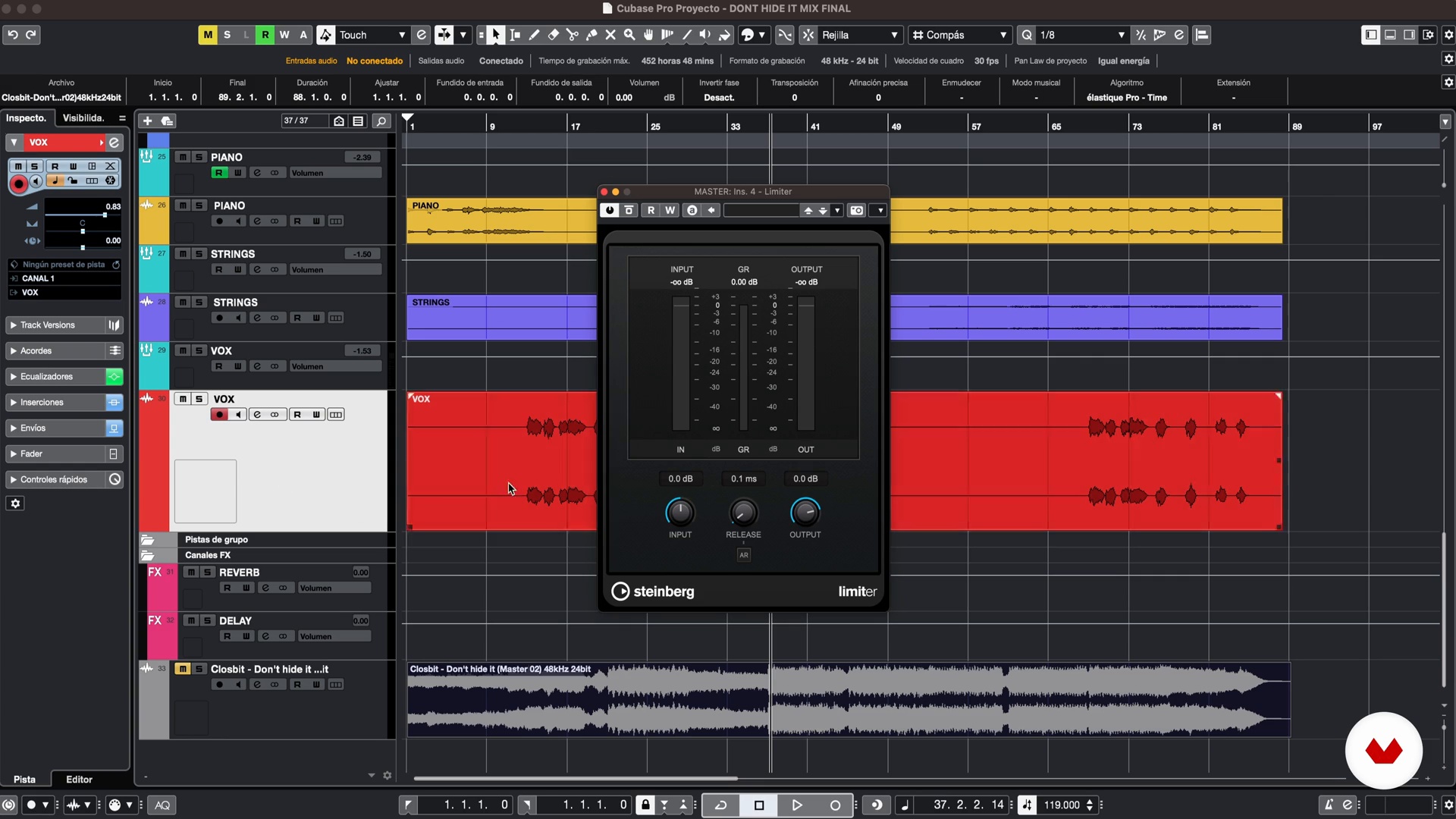Open the AQ auto-quantize button

162,805
